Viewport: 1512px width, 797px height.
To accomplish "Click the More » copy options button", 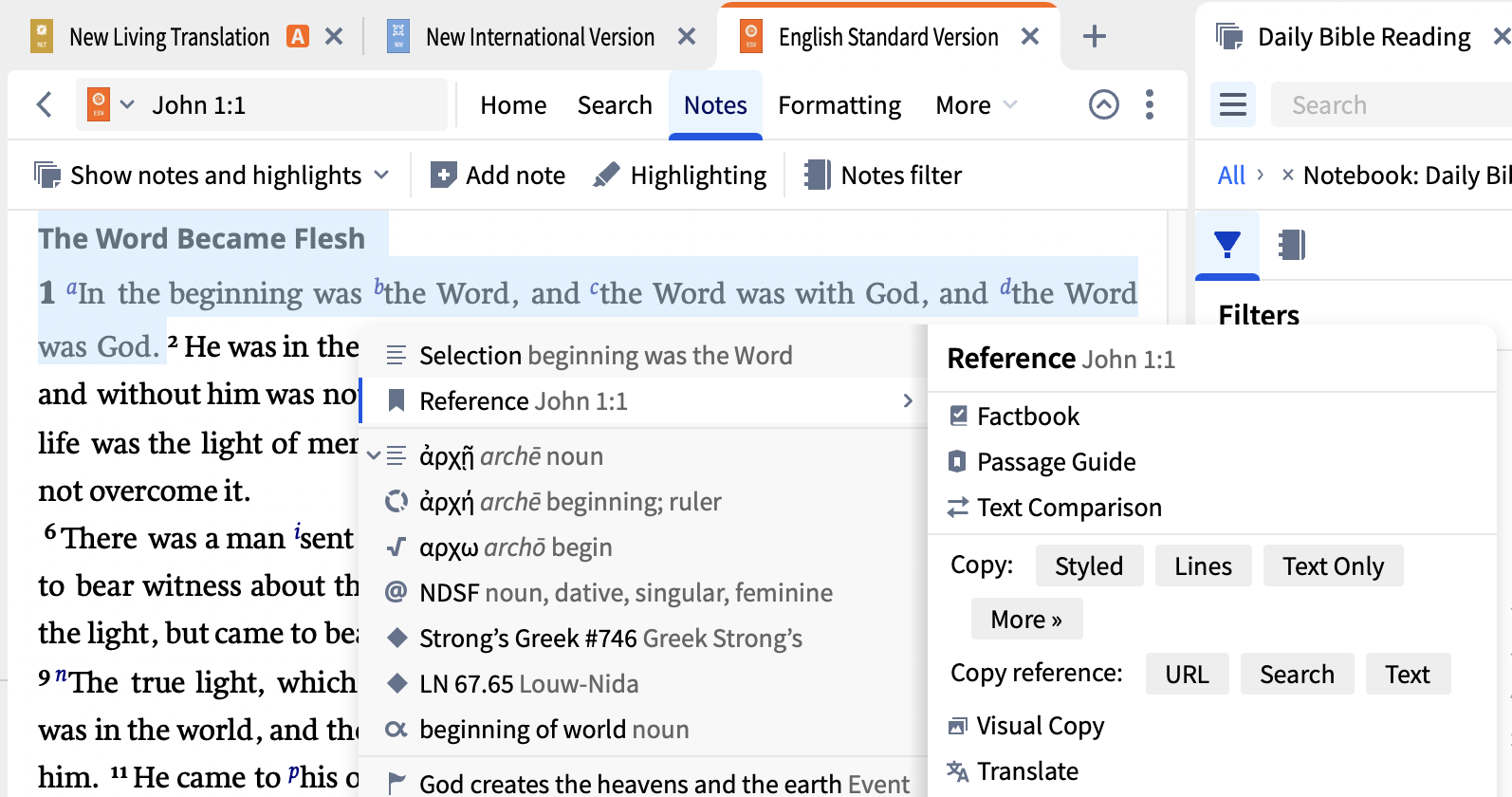I will click(x=1026, y=620).
